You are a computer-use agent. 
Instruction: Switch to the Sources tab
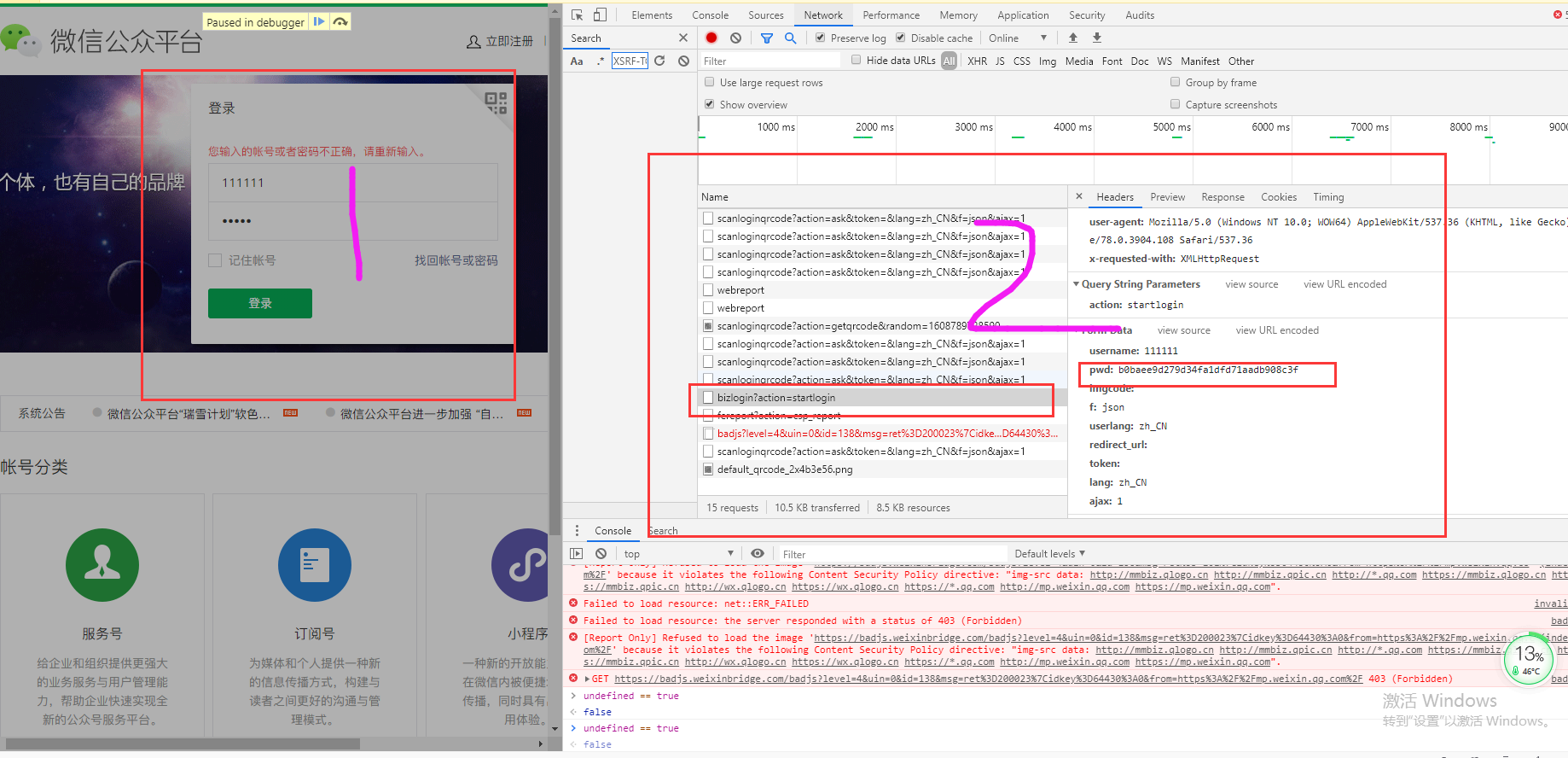[x=765, y=15]
